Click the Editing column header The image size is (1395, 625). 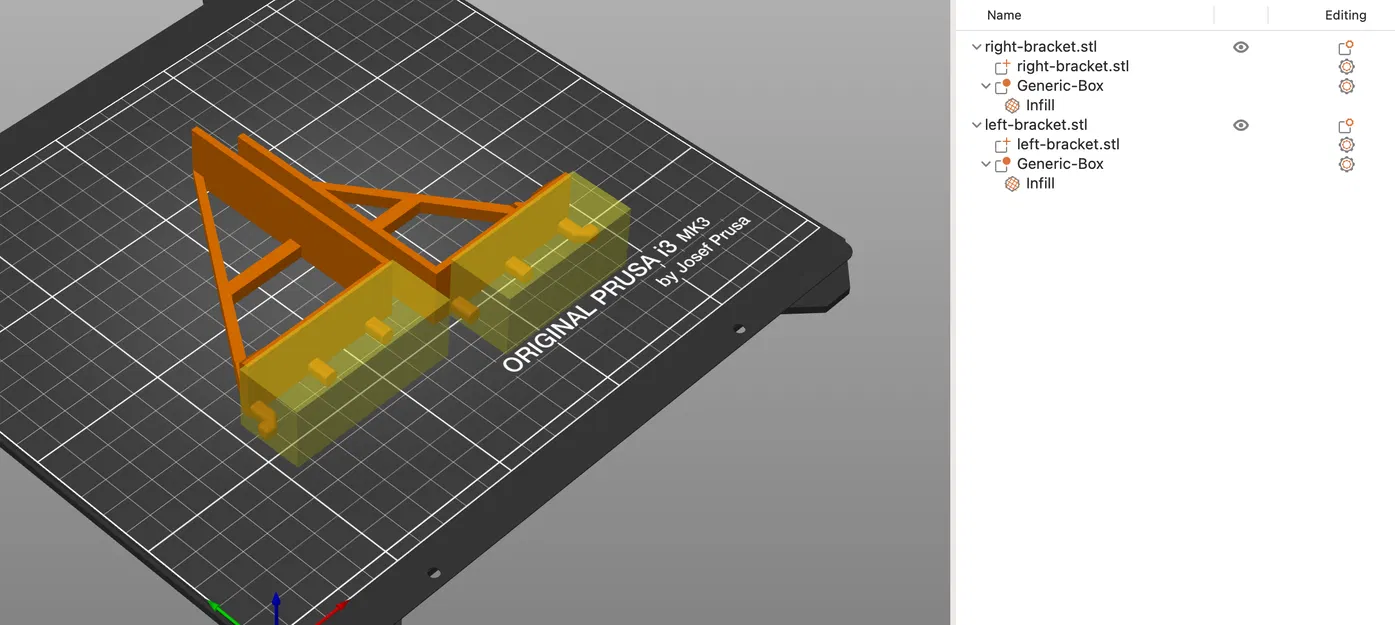tap(1345, 15)
